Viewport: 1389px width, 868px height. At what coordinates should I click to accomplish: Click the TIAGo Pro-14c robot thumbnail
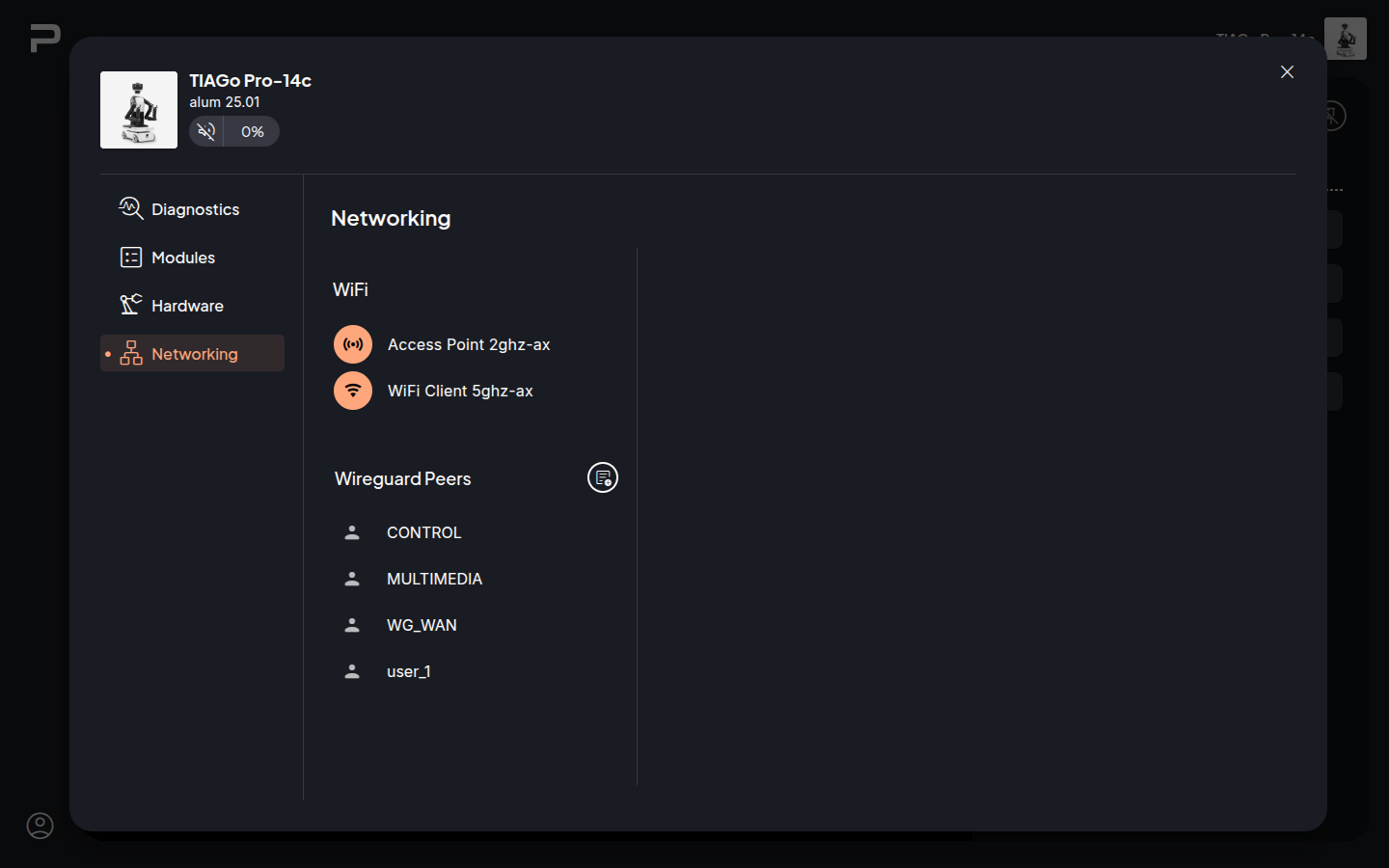(x=139, y=110)
